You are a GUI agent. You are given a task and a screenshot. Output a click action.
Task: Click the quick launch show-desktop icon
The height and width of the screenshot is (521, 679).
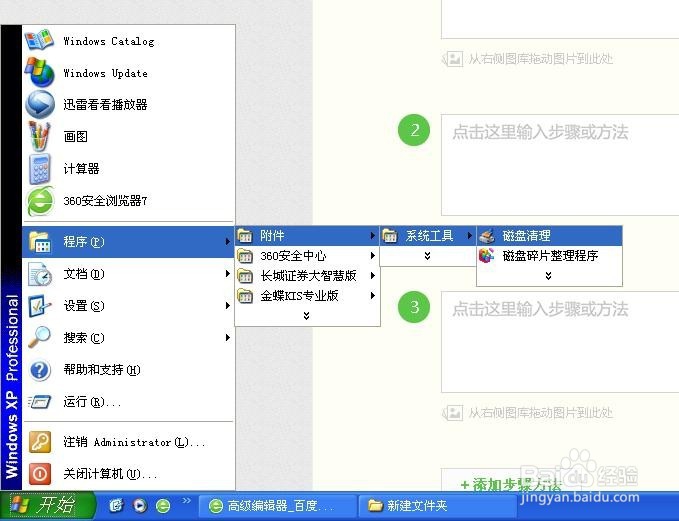(116, 505)
